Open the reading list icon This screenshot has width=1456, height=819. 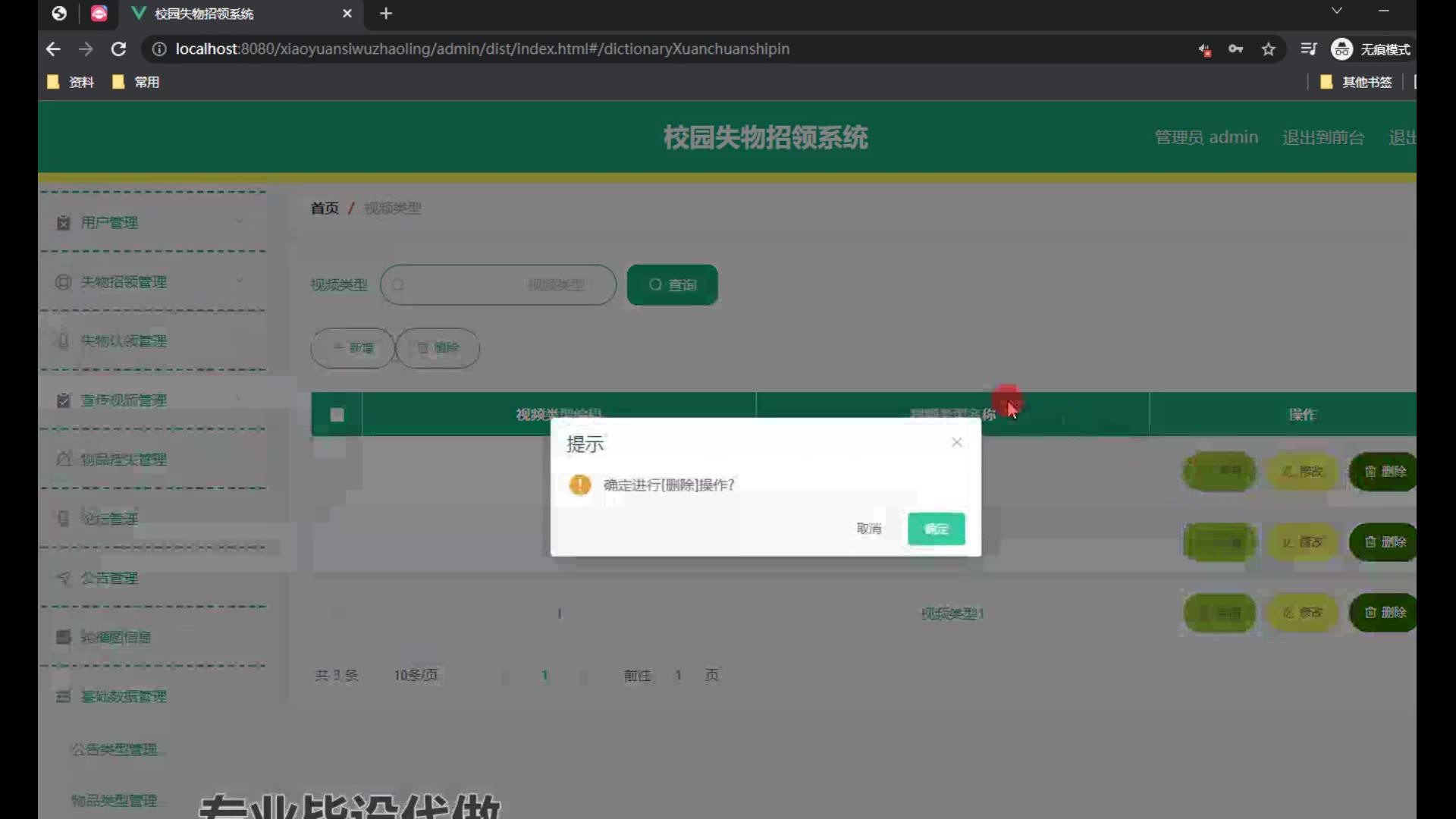(1308, 49)
